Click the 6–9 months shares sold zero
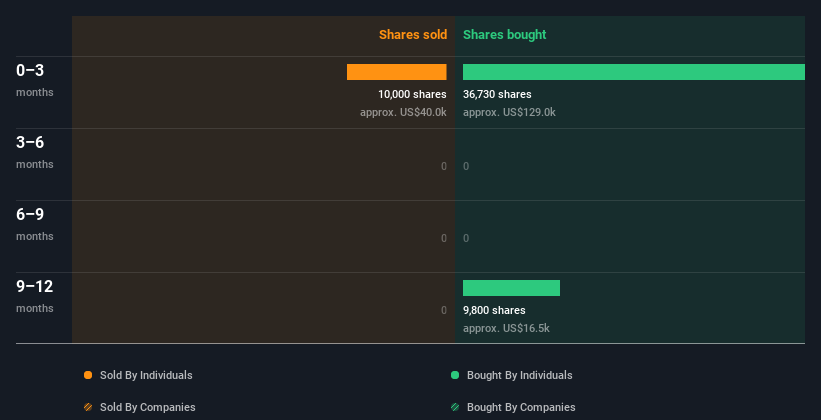821x420 pixels. click(444, 238)
